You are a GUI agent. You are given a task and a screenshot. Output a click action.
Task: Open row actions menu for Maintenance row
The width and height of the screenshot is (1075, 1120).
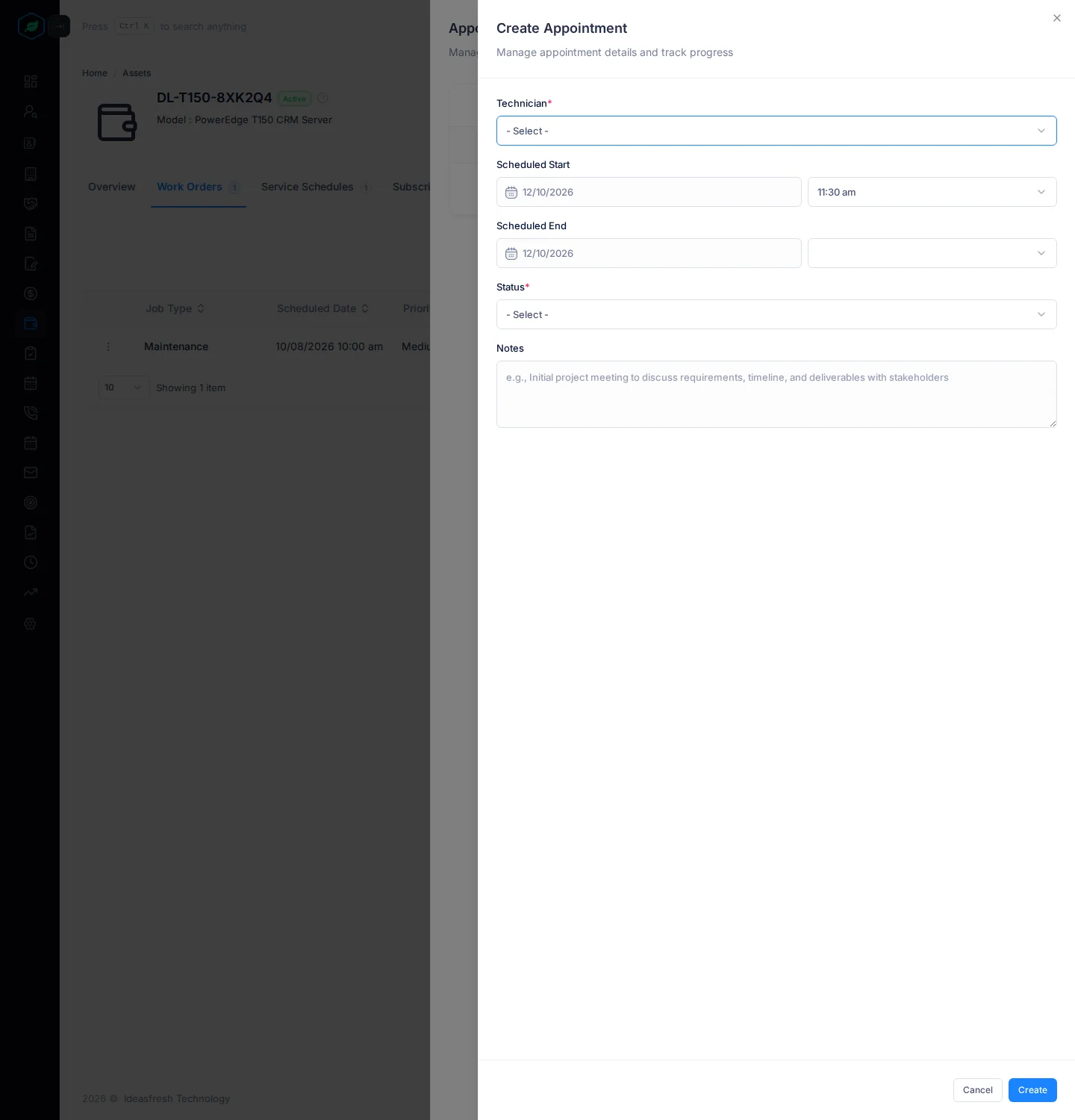point(108,346)
